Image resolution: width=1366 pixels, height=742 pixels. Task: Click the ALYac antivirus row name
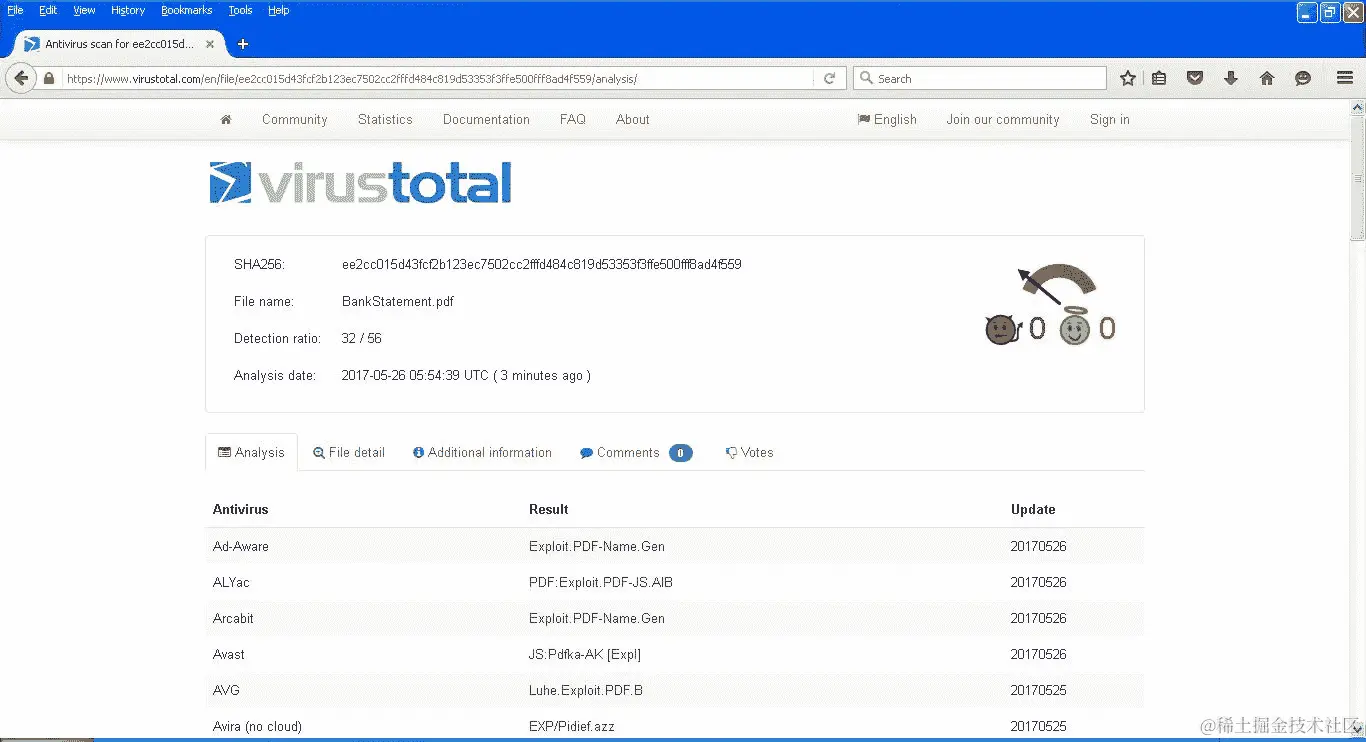click(x=231, y=582)
